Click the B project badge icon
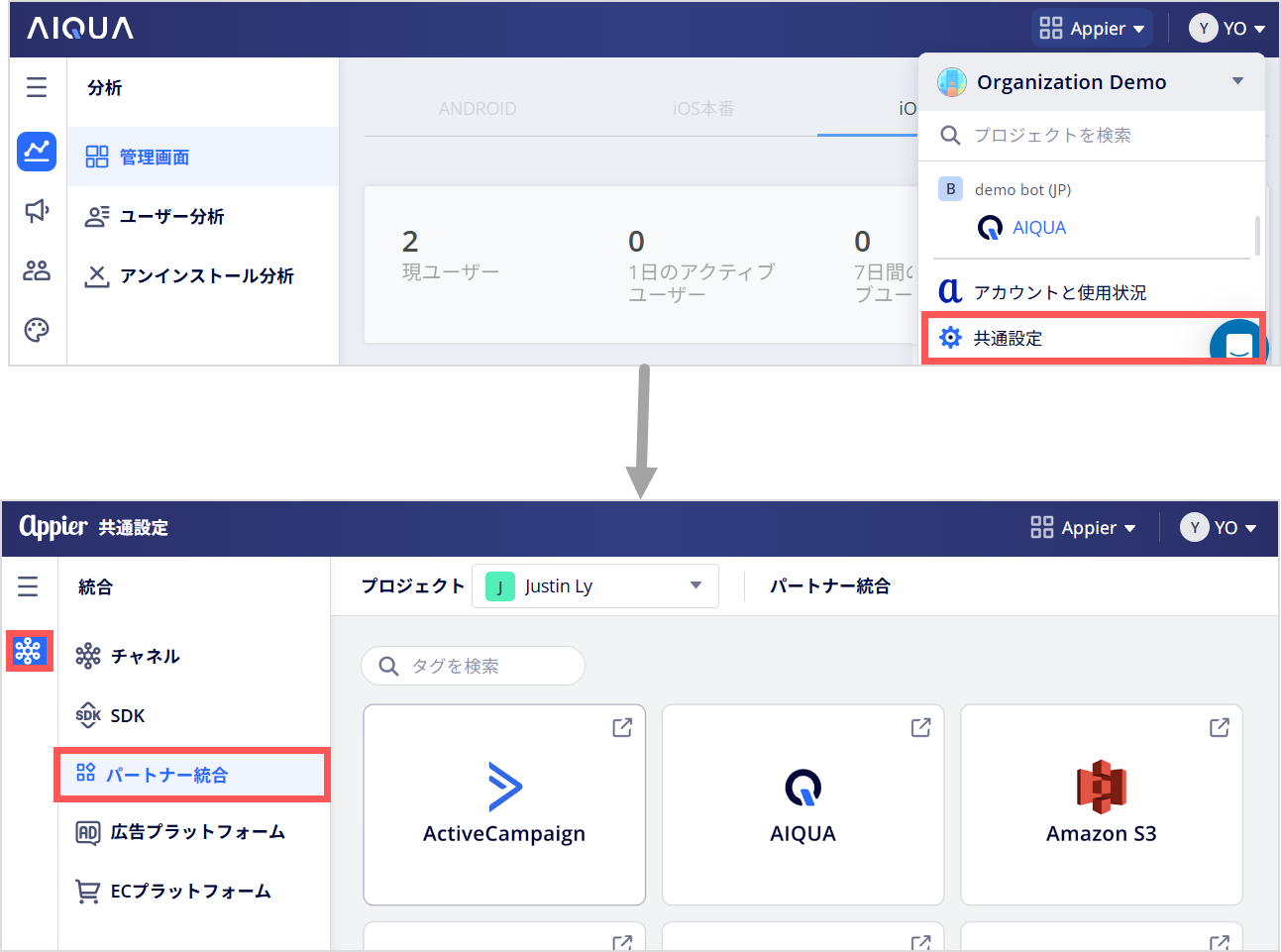1281x952 pixels. click(x=950, y=188)
